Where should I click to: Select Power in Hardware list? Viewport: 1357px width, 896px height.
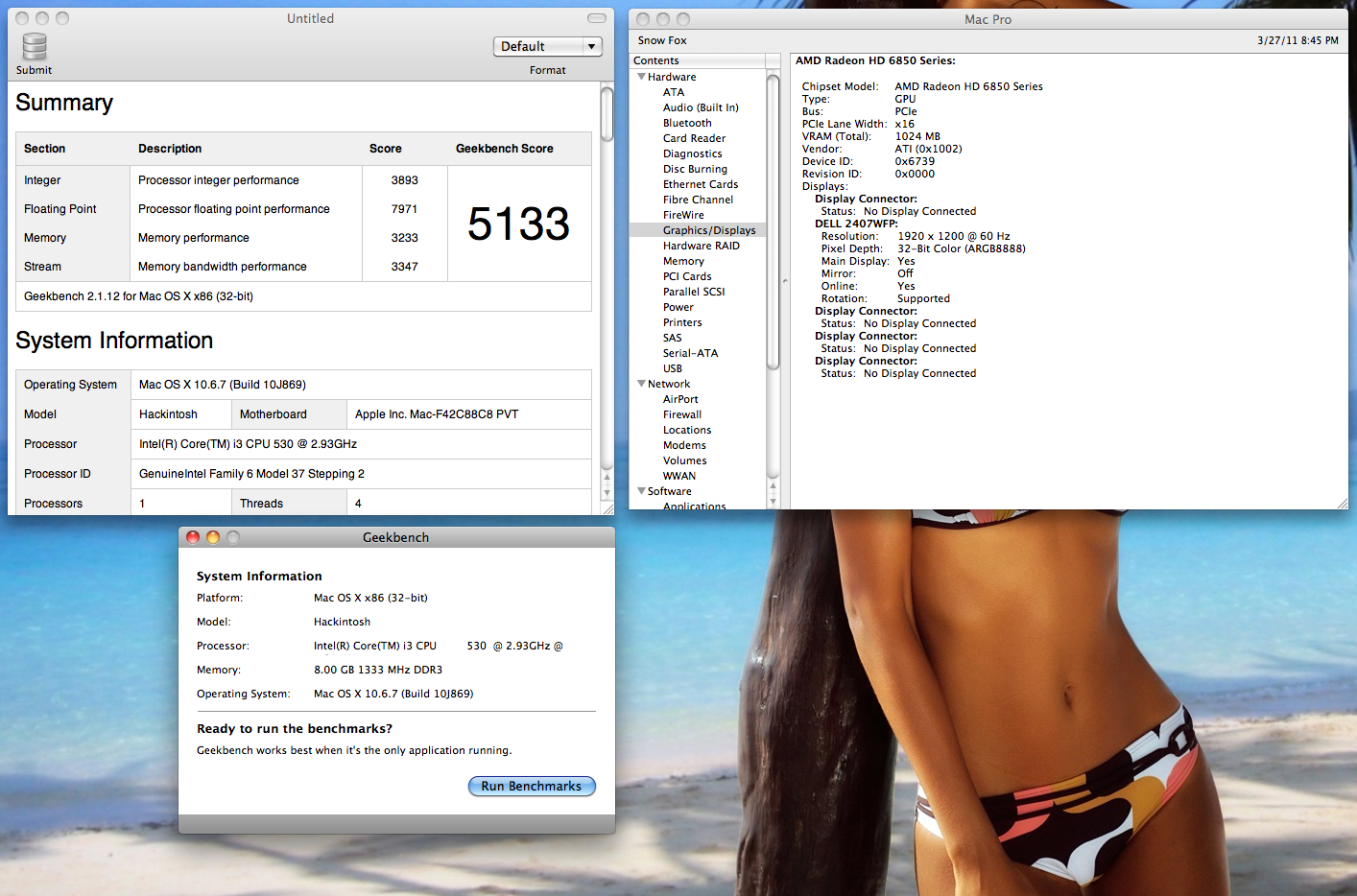tap(678, 307)
